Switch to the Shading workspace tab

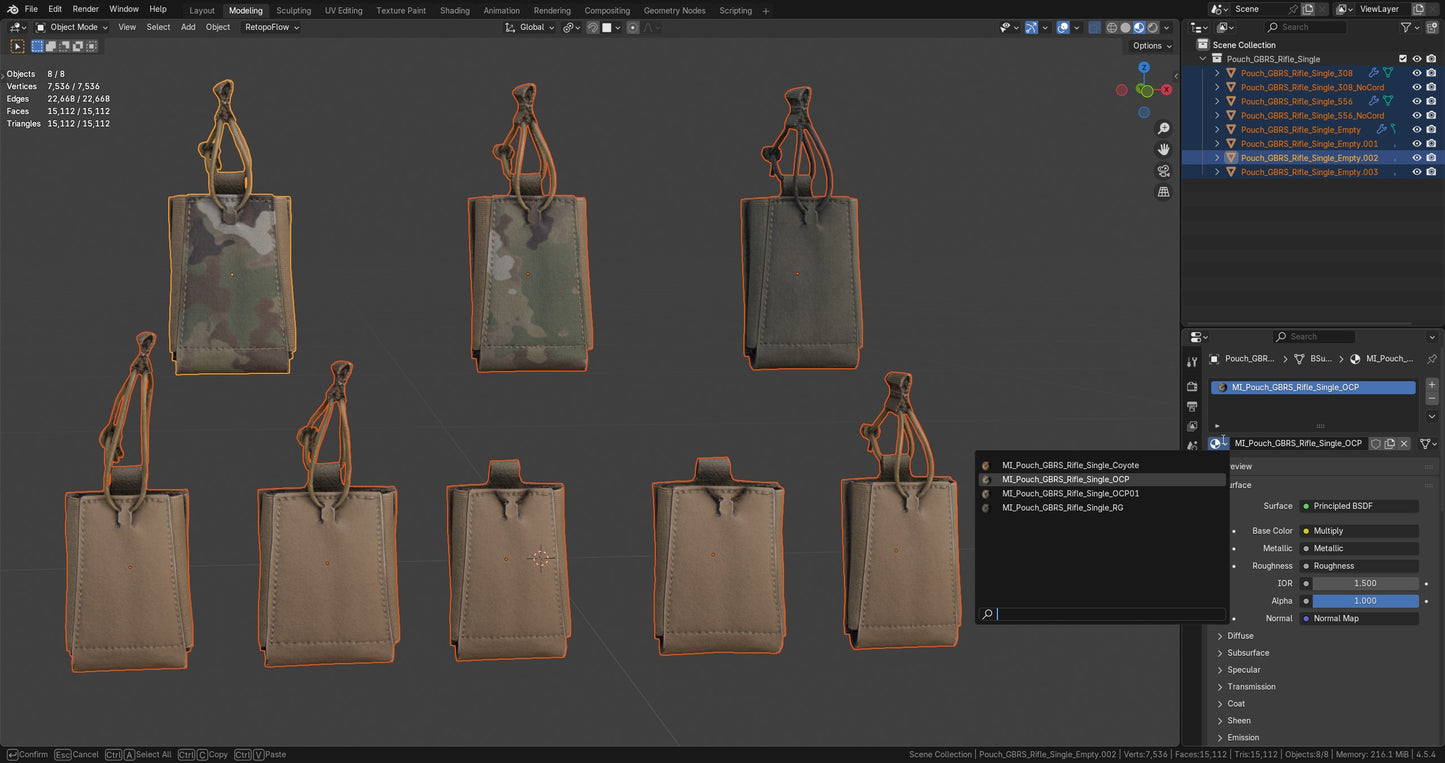click(454, 10)
